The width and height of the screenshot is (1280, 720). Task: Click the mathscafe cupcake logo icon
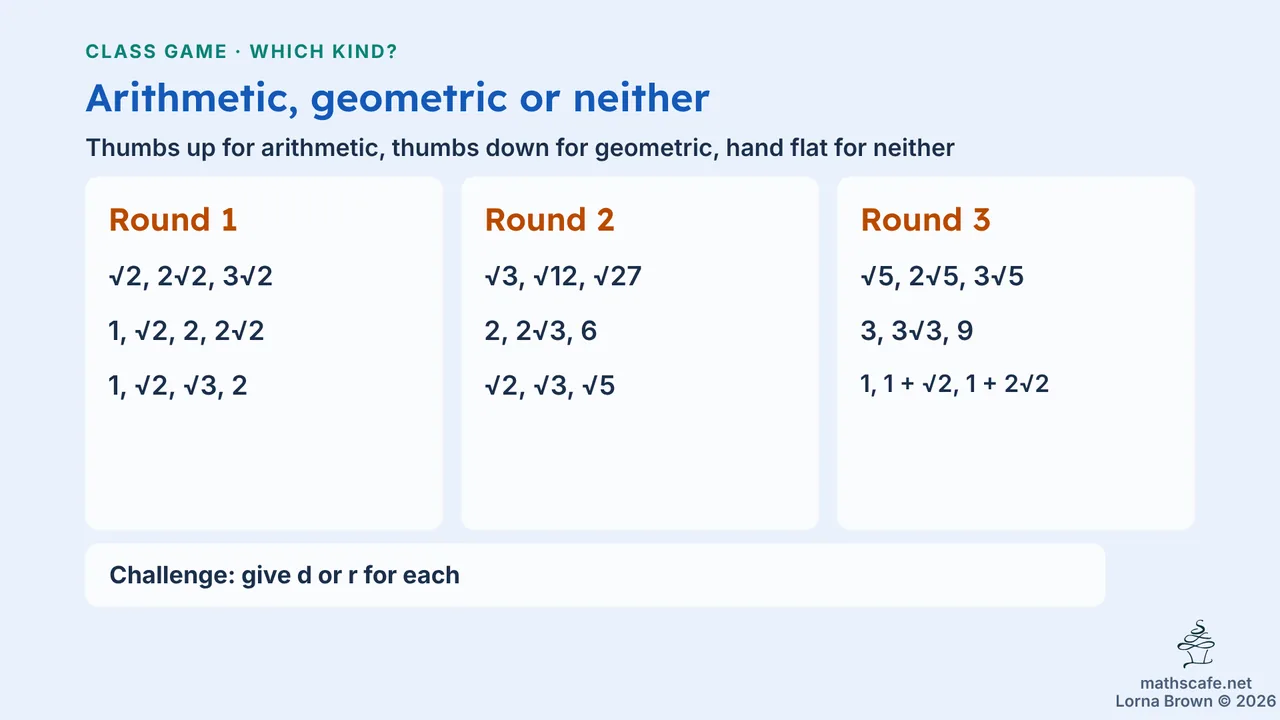1195,645
